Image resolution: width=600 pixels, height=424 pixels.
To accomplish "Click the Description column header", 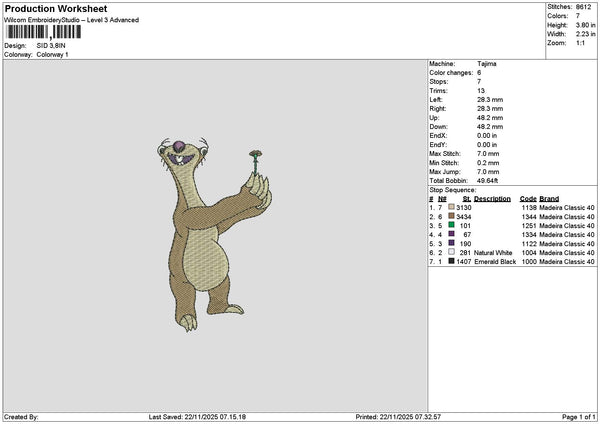I will 492,198.
